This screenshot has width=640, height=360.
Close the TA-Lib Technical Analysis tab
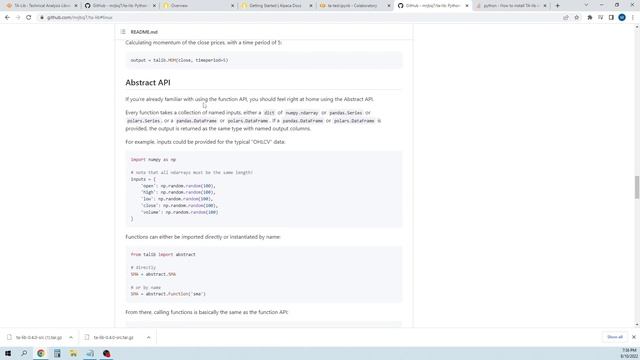[76, 6]
